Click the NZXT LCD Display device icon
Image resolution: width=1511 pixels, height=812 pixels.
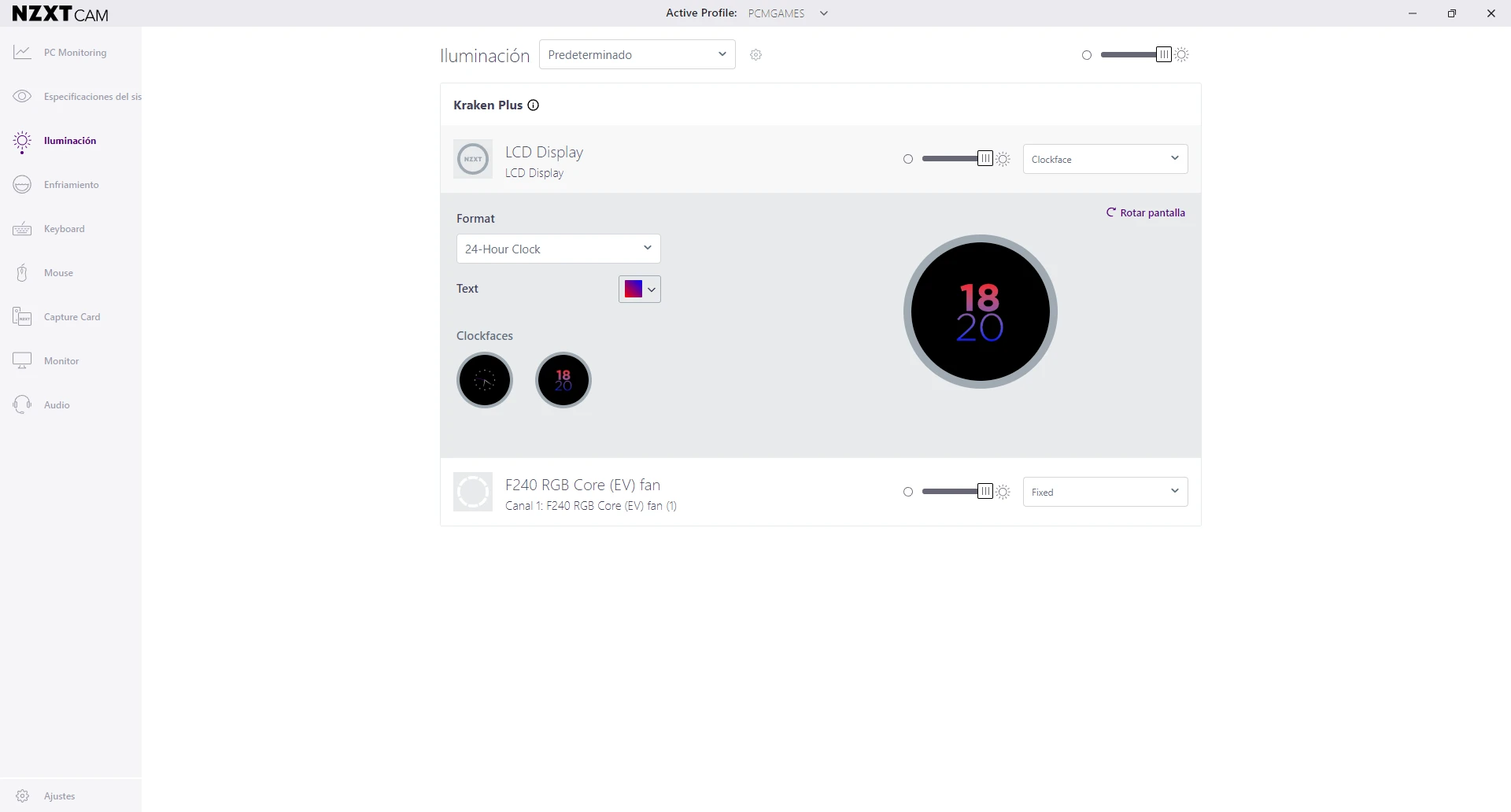coord(473,159)
